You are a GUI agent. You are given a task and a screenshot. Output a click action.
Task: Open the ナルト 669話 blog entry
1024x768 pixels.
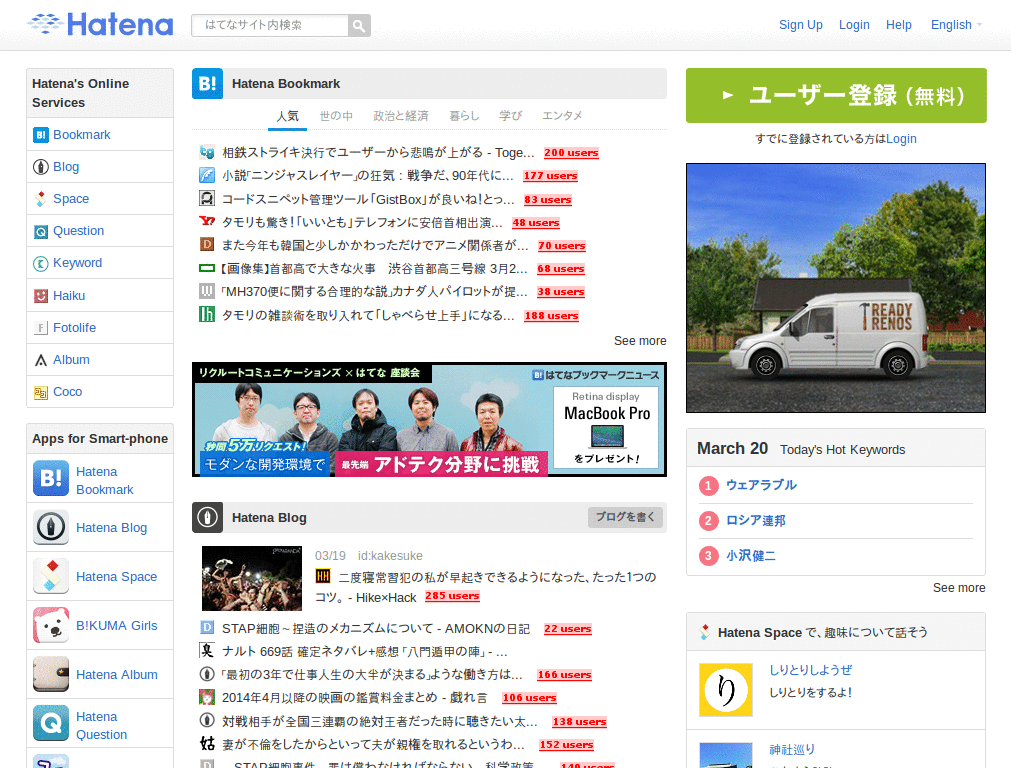(365, 652)
